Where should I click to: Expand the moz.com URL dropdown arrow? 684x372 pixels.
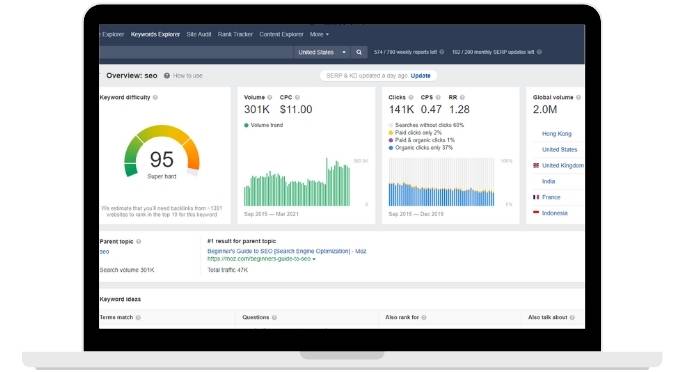[314, 259]
